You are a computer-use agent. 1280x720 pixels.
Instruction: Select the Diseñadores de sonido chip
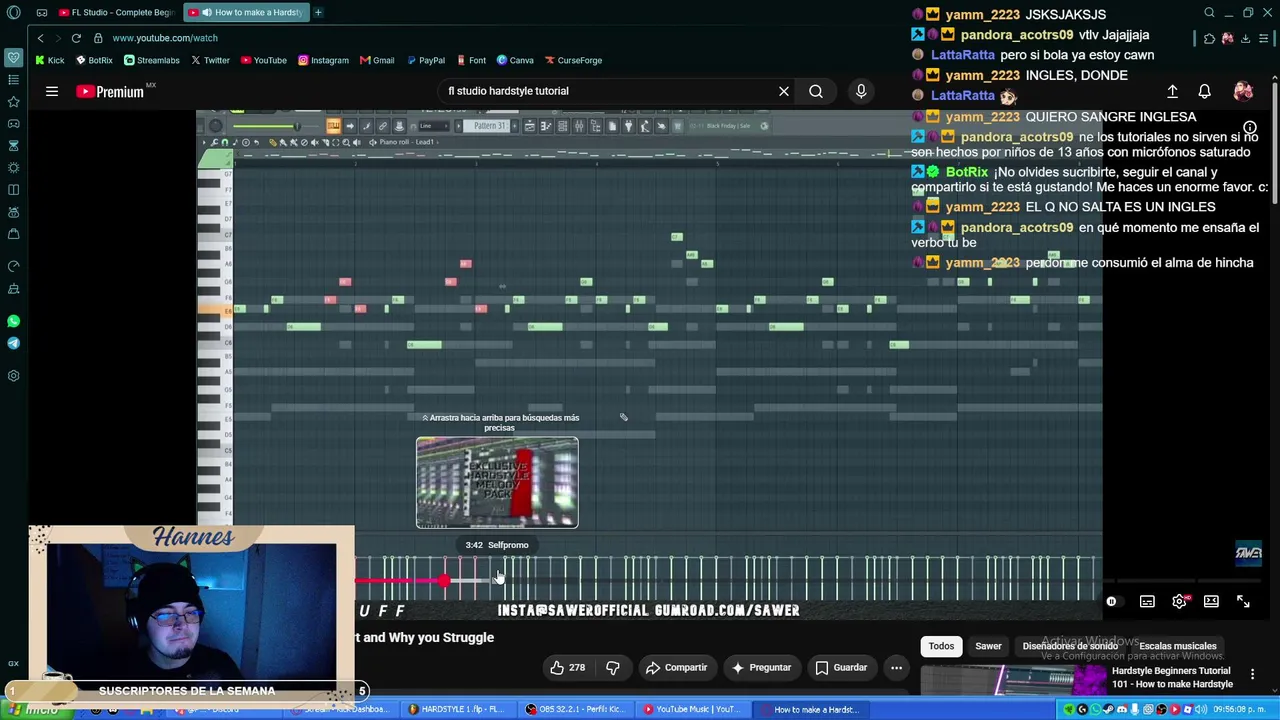1070,646
